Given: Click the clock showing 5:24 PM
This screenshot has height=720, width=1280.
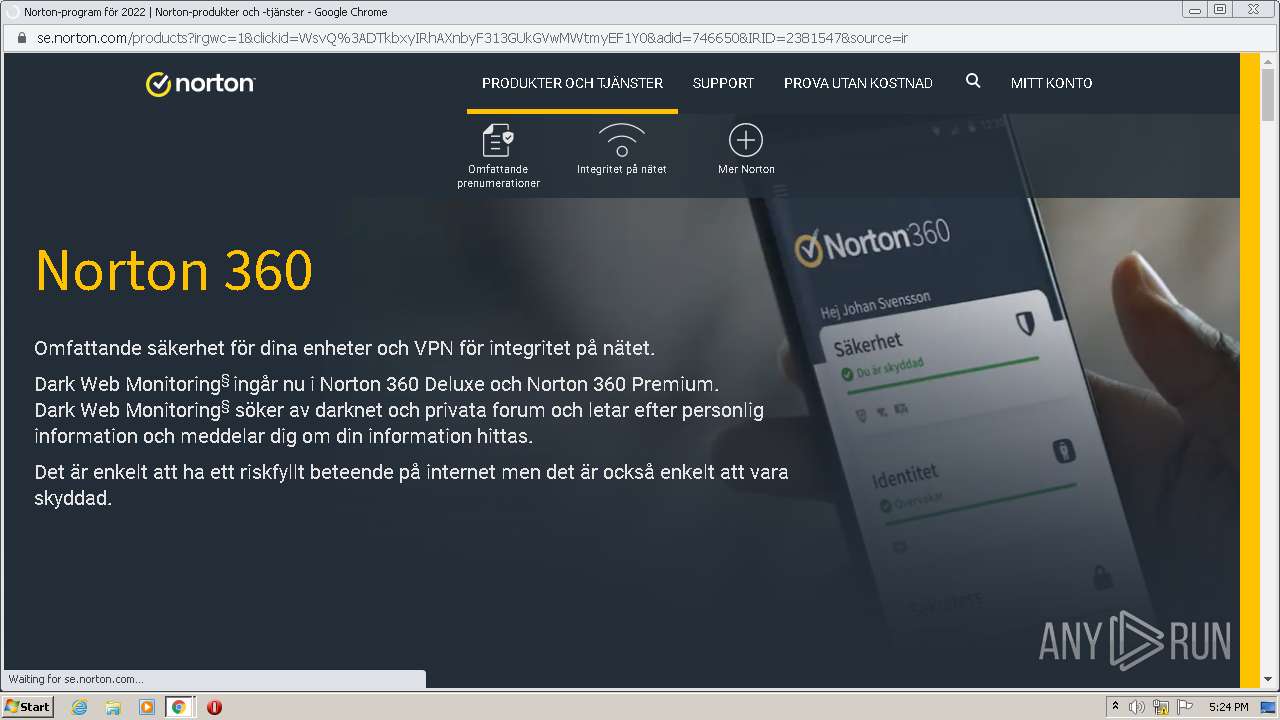Looking at the screenshot, I should click(1228, 707).
